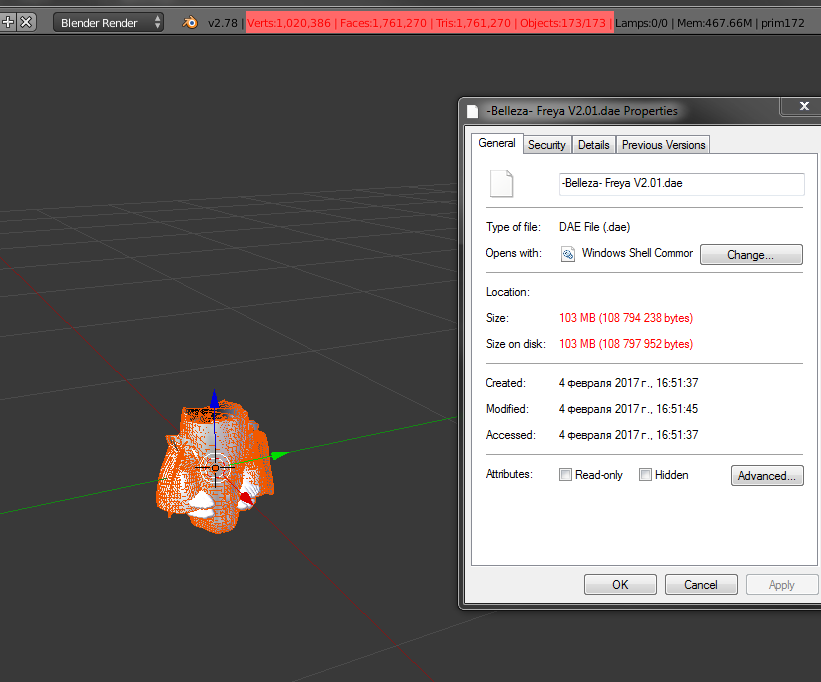This screenshot has width=821, height=682.
Task: Click the Windows Shell Common text
Action: coord(637,253)
